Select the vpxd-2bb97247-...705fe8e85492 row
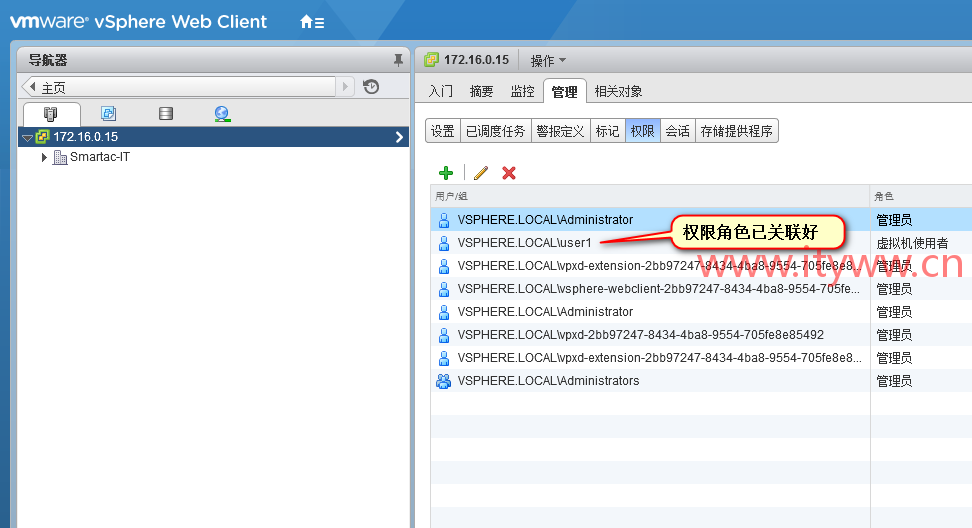Image resolution: width=972 pixels, height=528 pixels. point(701,335)
